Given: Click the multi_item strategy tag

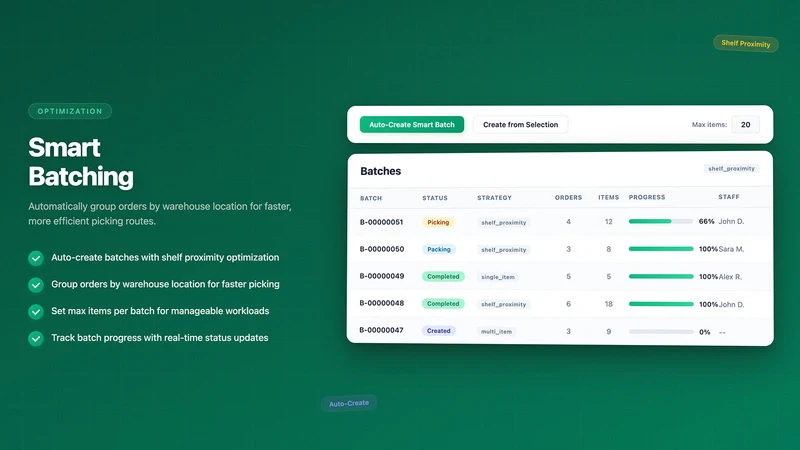Looking at the screenshot, I should click(x=496, y=332).
